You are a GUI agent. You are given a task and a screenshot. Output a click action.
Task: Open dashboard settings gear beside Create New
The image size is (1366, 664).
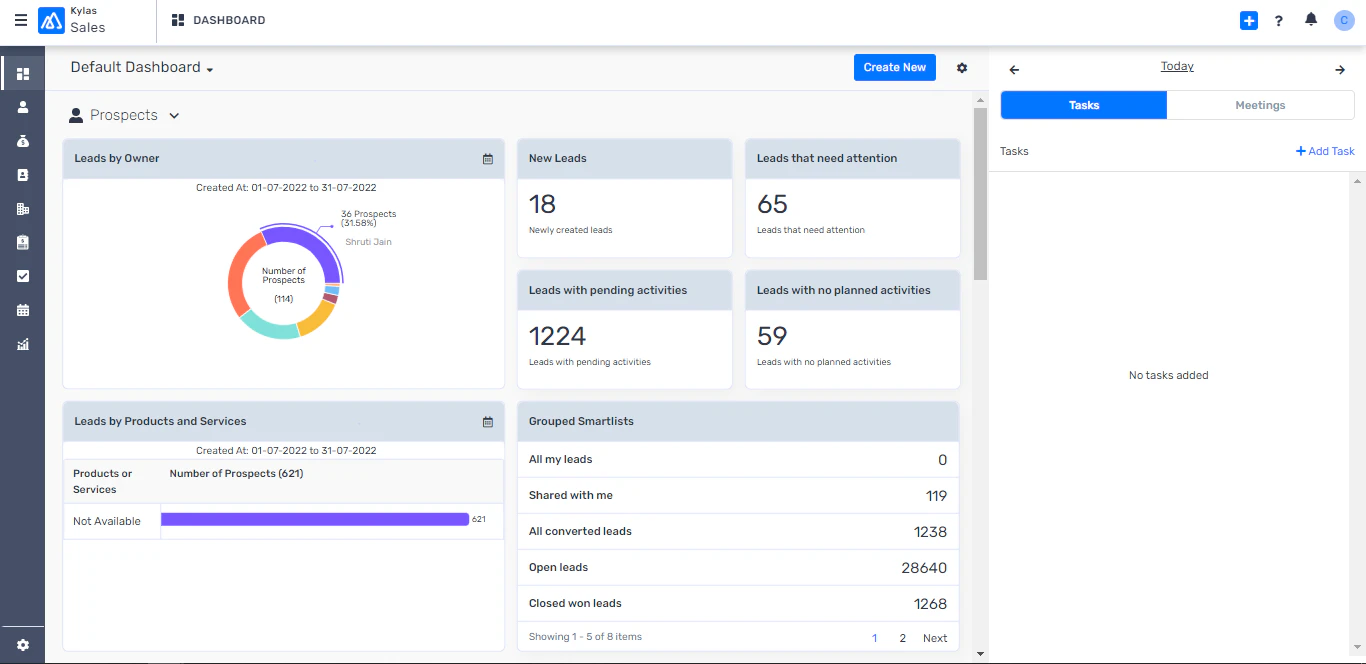961,67
